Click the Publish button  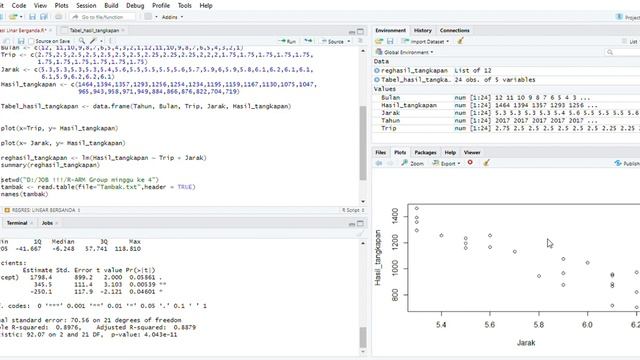[627, 163]
